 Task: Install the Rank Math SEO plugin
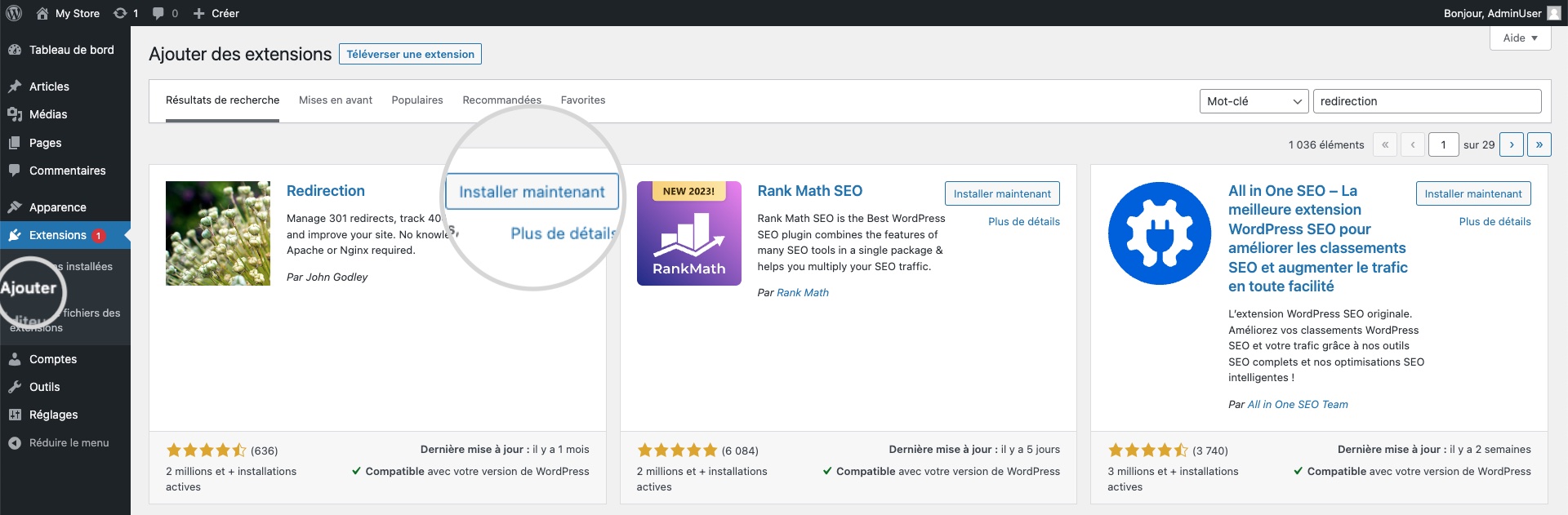(x=1002, y=193)
